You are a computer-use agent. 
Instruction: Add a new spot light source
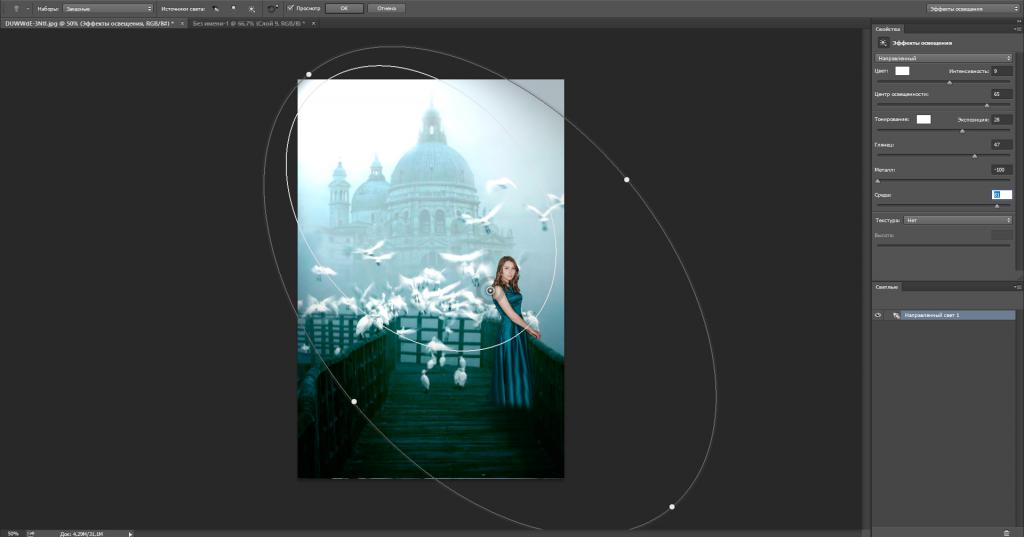point(216,8)
